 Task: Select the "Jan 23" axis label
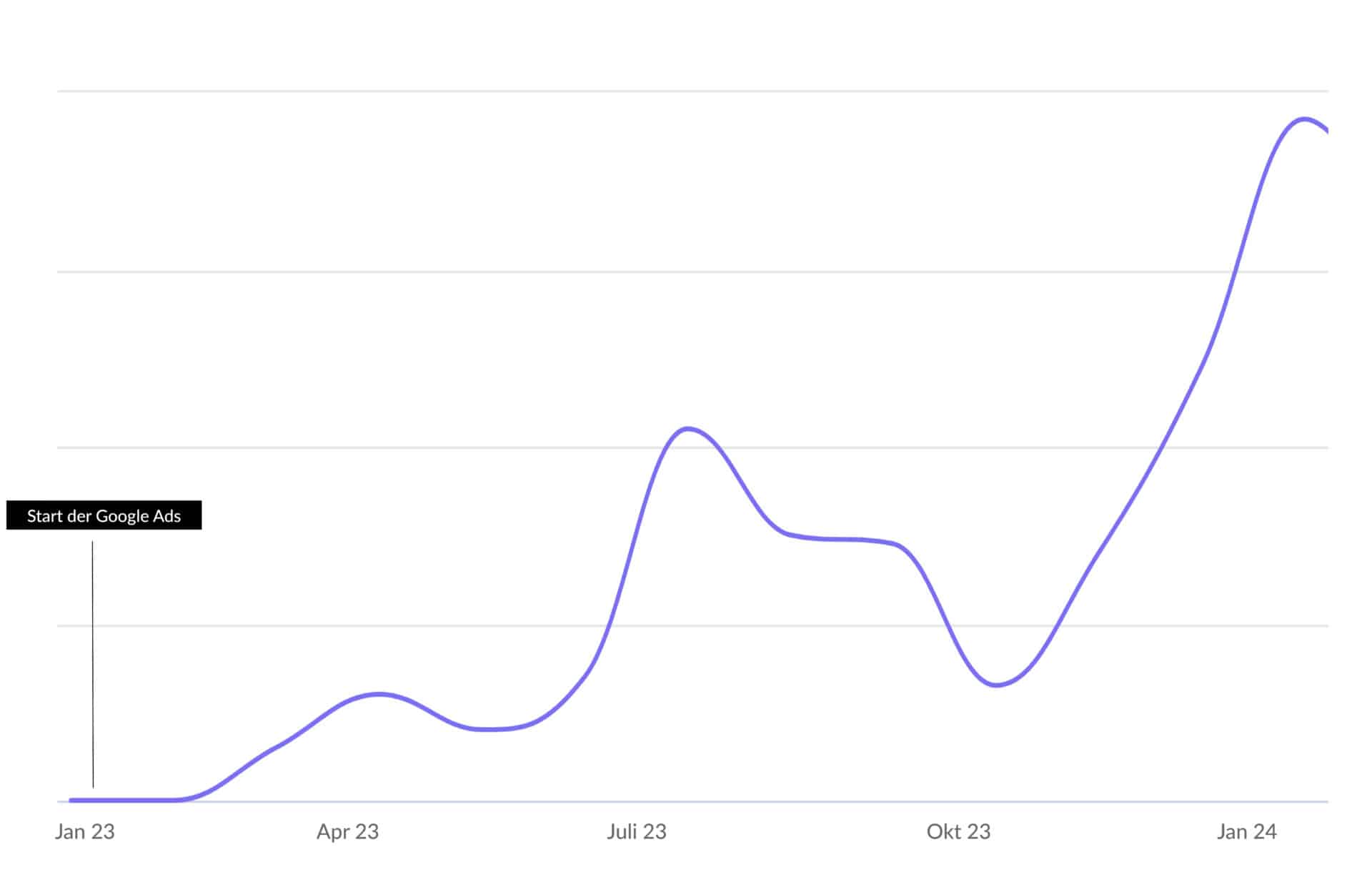(x=85, y=831)
